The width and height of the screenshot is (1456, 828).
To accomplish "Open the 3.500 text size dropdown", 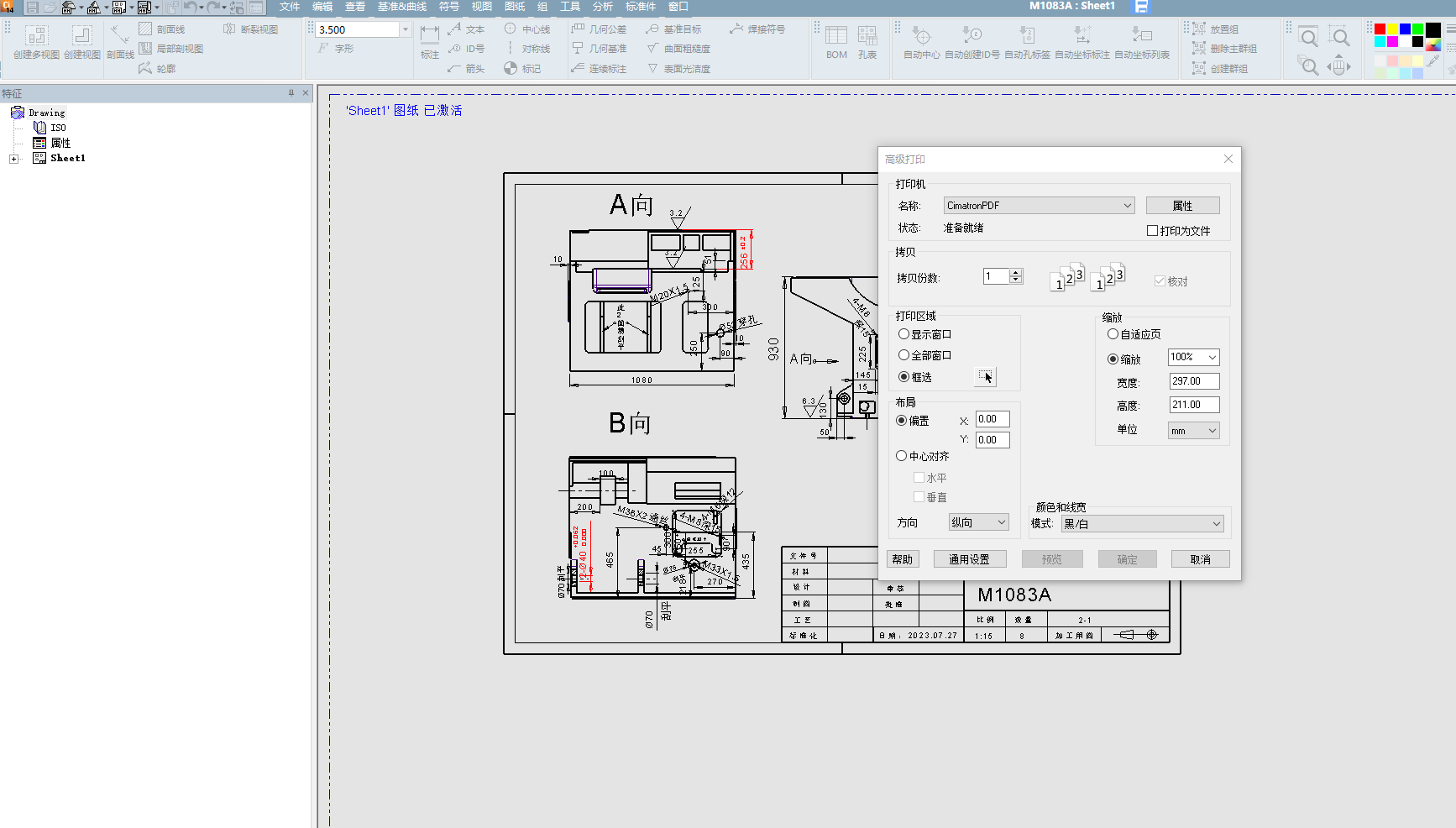I will coord(405,29).
